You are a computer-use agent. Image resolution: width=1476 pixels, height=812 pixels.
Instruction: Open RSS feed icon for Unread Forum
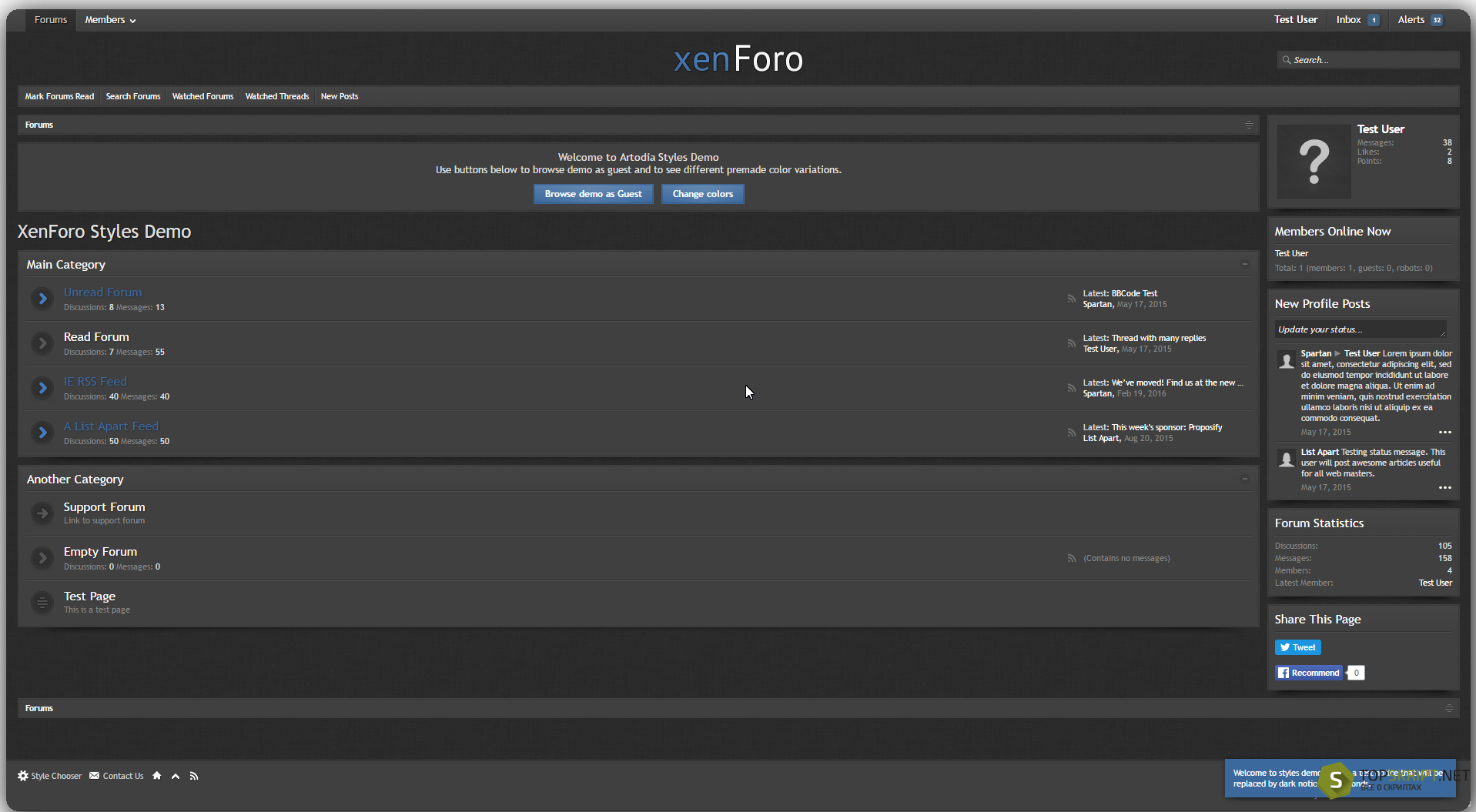point(1071,299)
